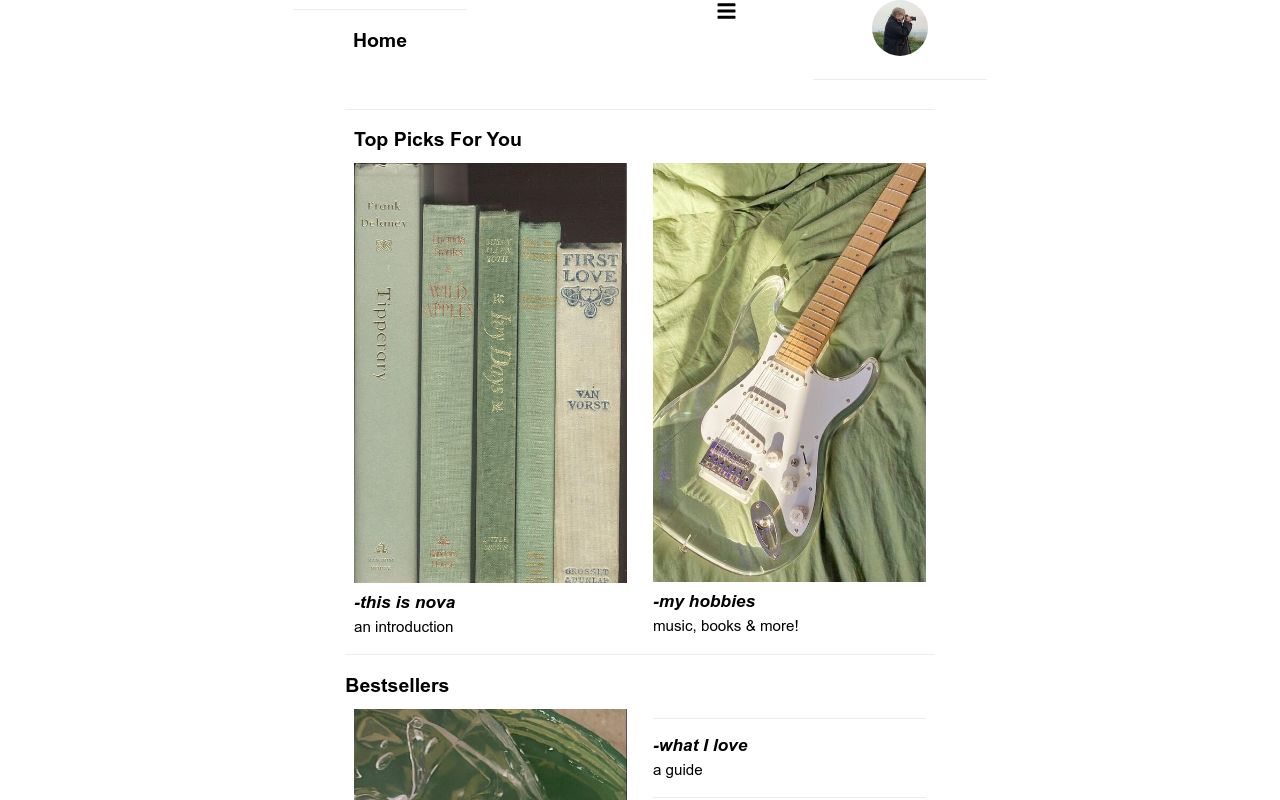Click the "-this is nova" title
Screen dimensions: 1280x800
[x=404, y=602]
